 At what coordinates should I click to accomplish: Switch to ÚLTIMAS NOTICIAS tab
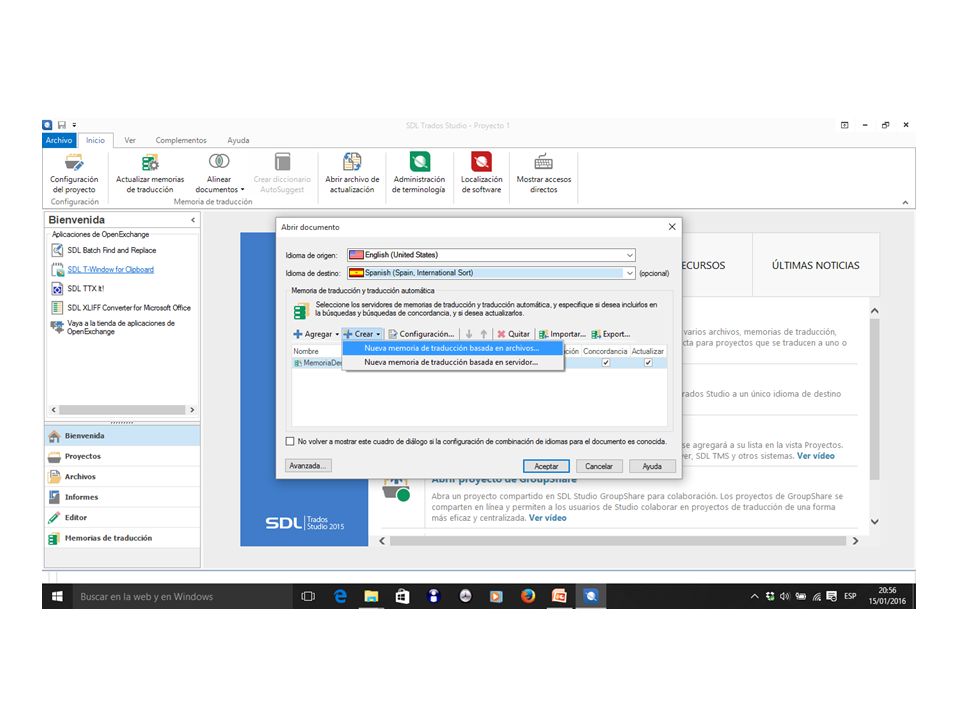pyautogui.click(x=816, y=265)
